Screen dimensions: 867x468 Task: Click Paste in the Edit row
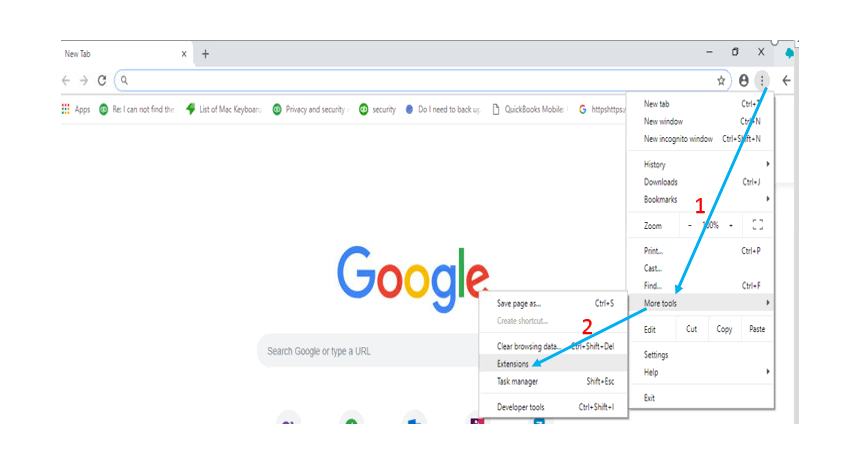coord(757,329)
